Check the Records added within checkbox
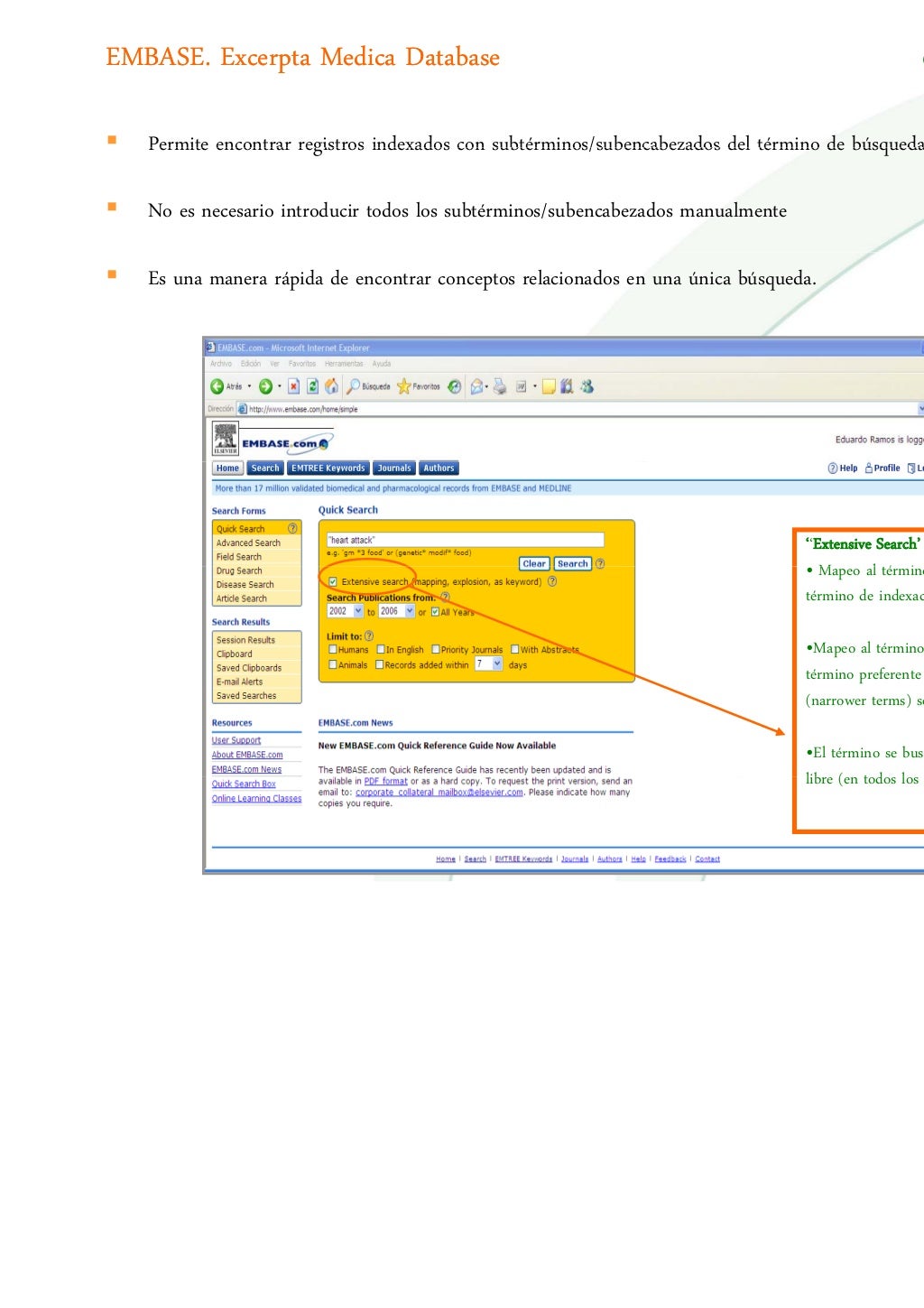Viewport: 924px width, 1308px height. (380, 664)
